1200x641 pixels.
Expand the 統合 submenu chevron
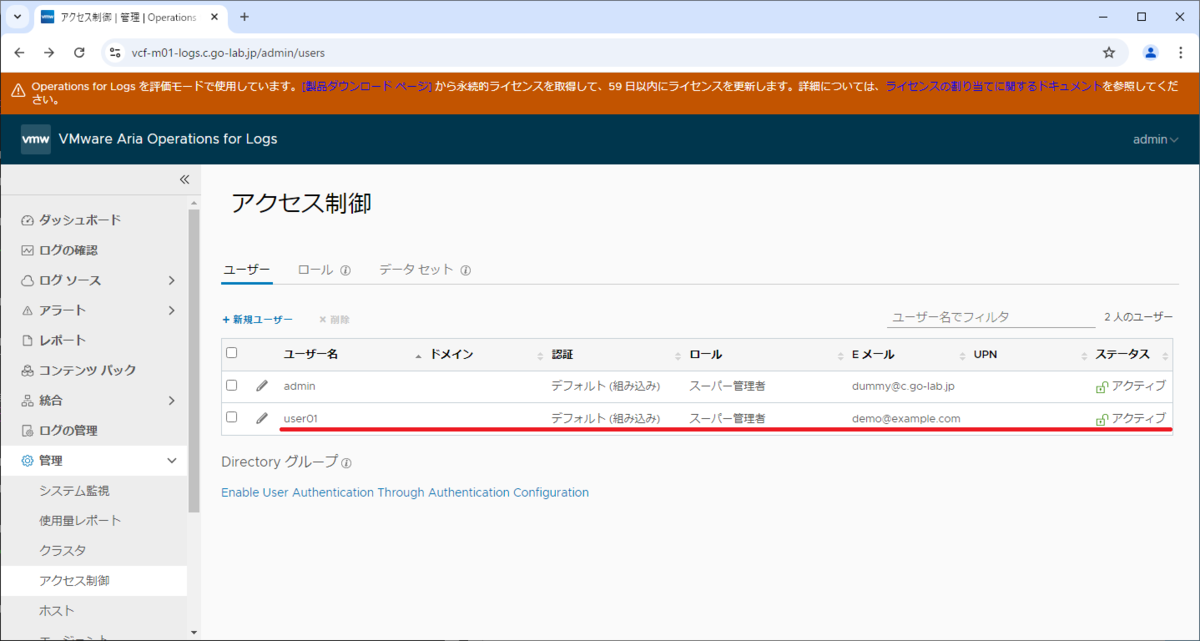(172, 400)
